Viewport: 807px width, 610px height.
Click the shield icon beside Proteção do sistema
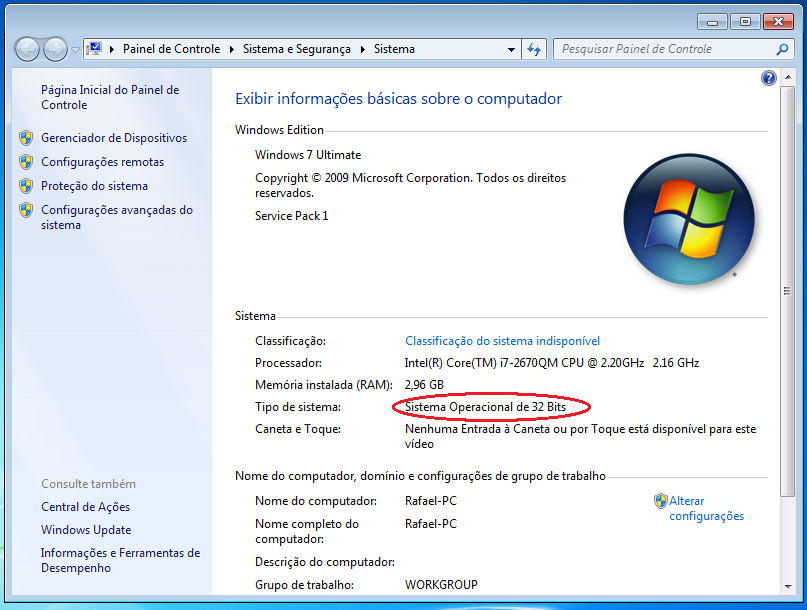pyautogui.click(x=27, y=185)
